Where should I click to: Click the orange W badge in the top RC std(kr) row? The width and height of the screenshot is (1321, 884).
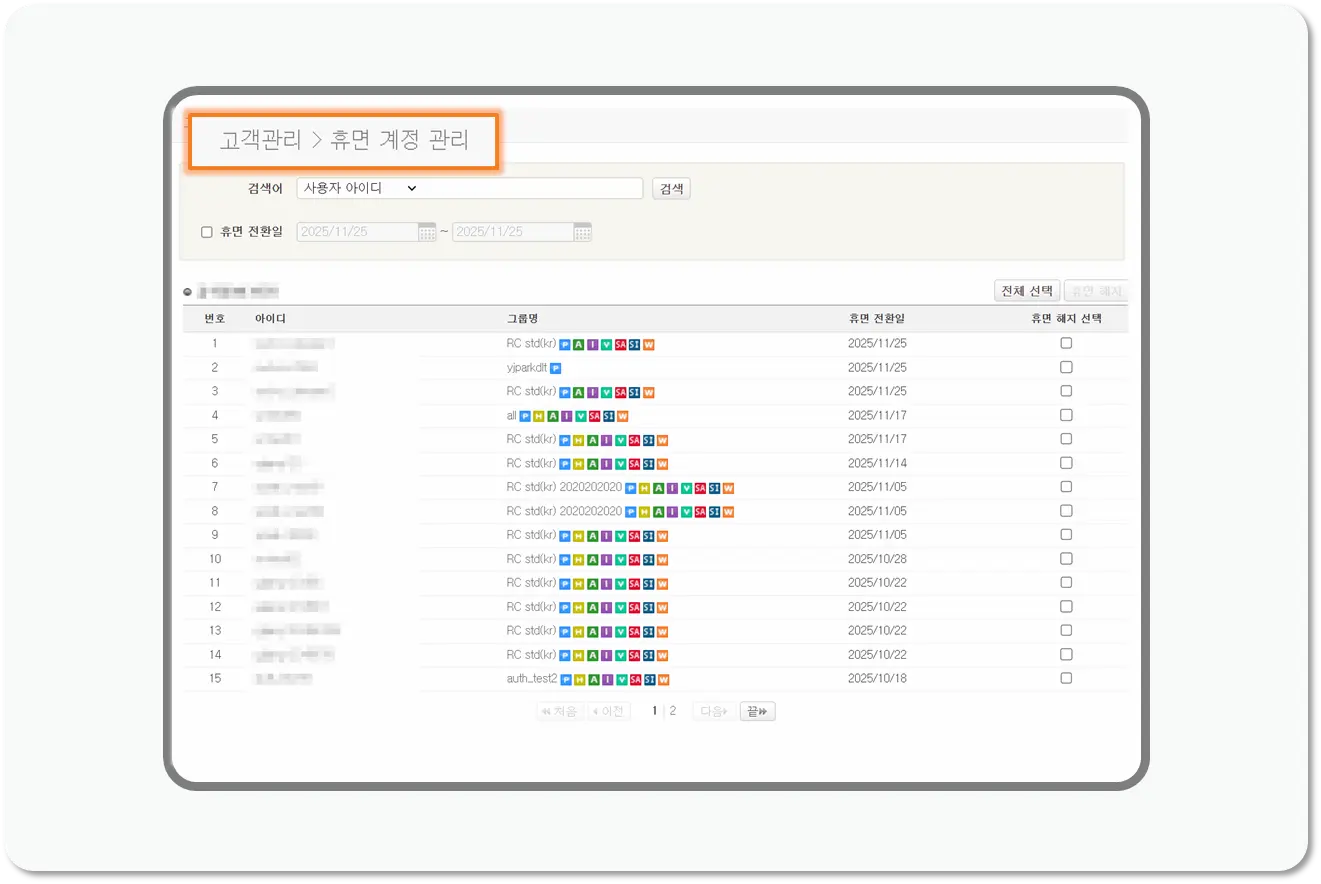[x=649, y=342]
